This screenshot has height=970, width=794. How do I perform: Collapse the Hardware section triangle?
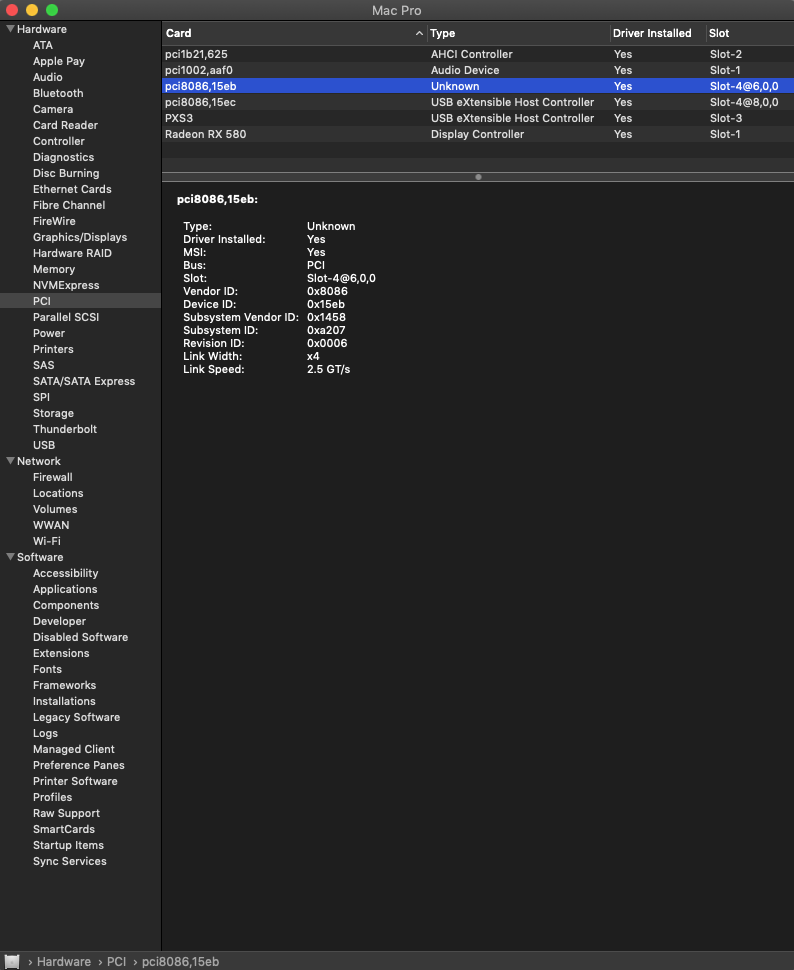tap(11, 28)
